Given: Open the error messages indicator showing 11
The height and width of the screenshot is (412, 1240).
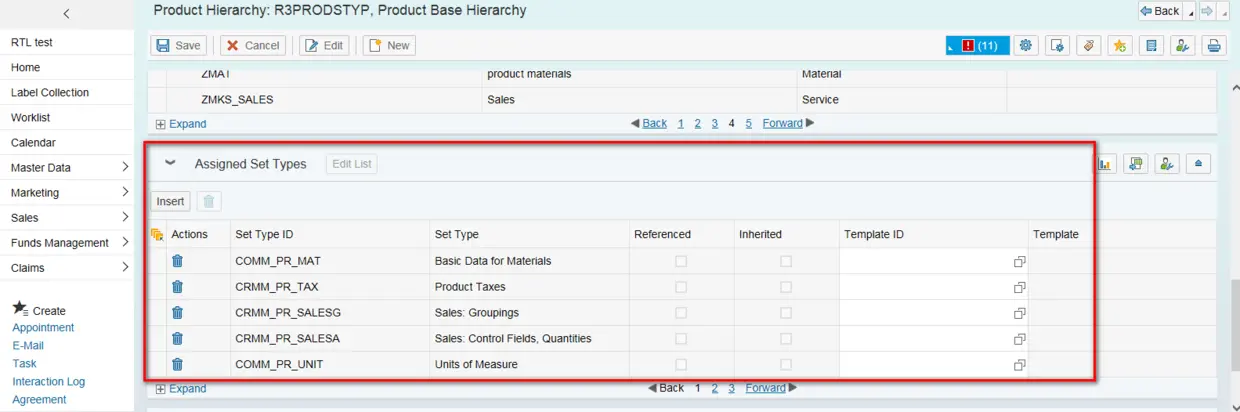Looking at the screenshot, I should (x=977, y=45).
